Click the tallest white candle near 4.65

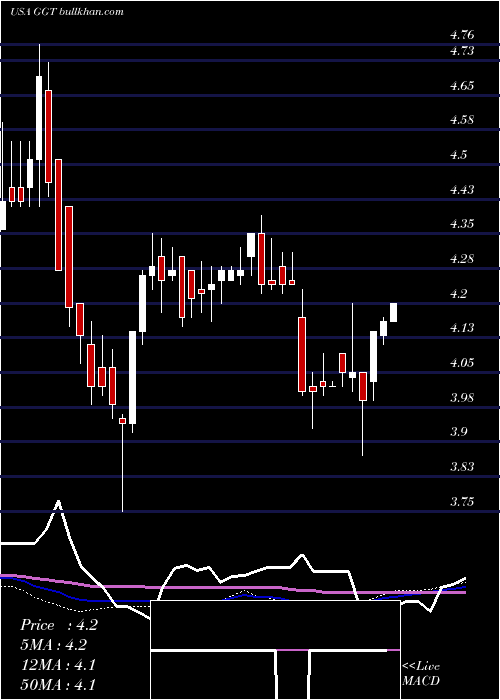click(x=39, y=118)
